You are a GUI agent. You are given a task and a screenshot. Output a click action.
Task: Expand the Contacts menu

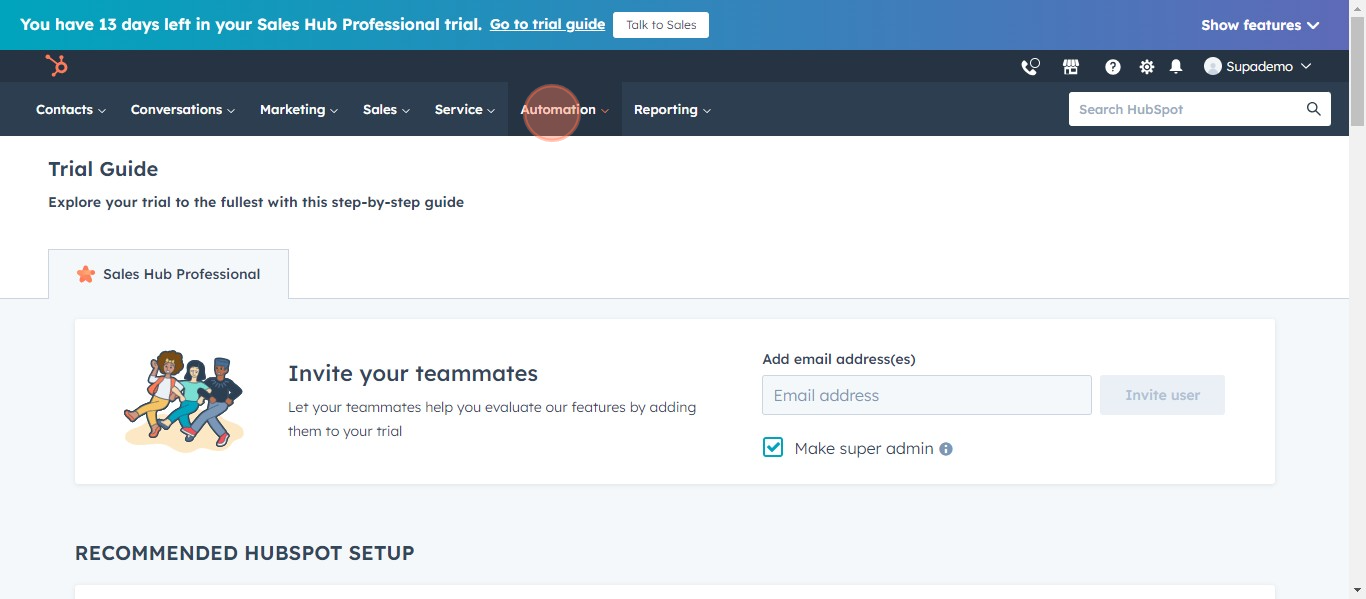71,110
